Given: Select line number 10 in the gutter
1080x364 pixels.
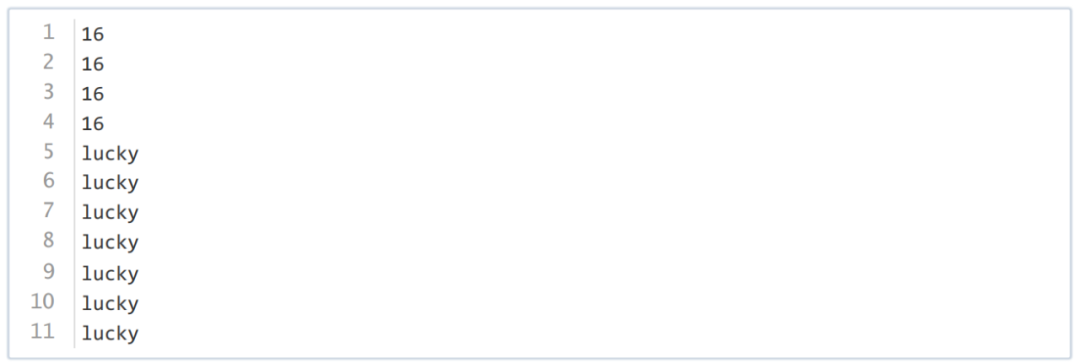Looking at the screenshot, I should tap(42, 301).
